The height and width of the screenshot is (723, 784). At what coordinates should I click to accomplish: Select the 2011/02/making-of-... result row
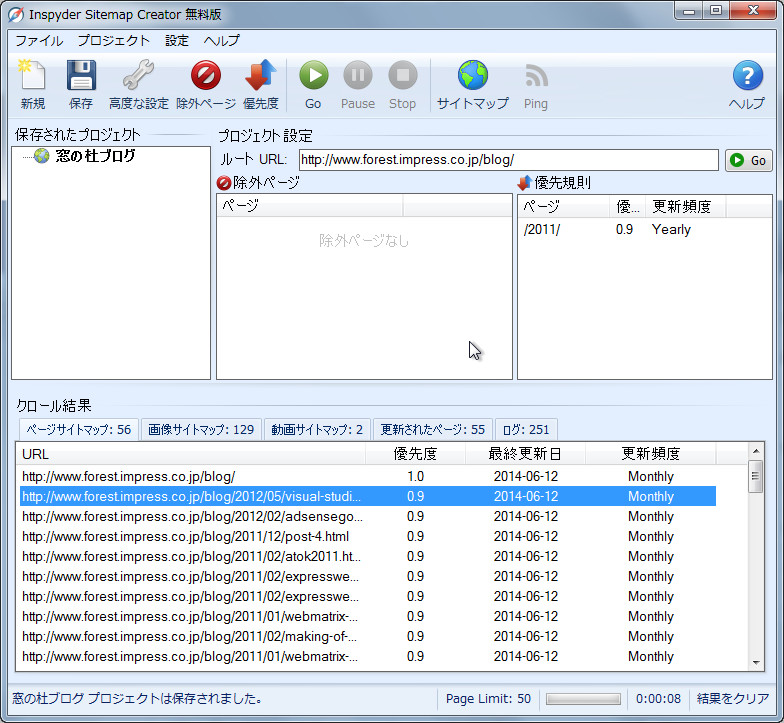[368, 636]
